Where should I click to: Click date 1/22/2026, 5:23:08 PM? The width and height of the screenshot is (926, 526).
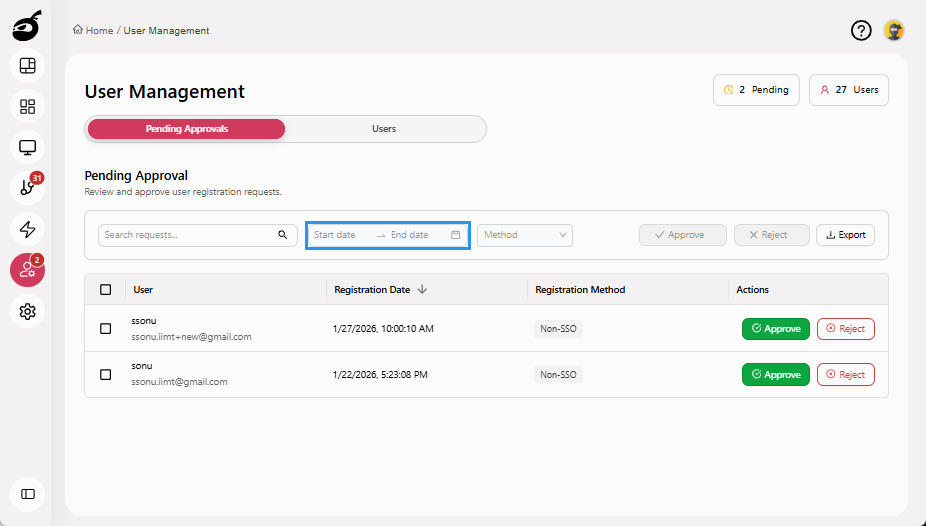coord(380,375)
